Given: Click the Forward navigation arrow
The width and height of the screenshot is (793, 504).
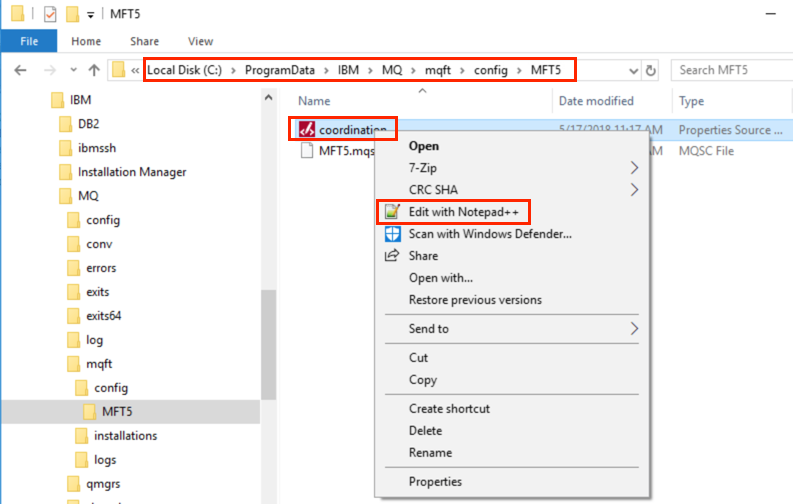Looking at the screenshot, I should [x=50, y=70].
